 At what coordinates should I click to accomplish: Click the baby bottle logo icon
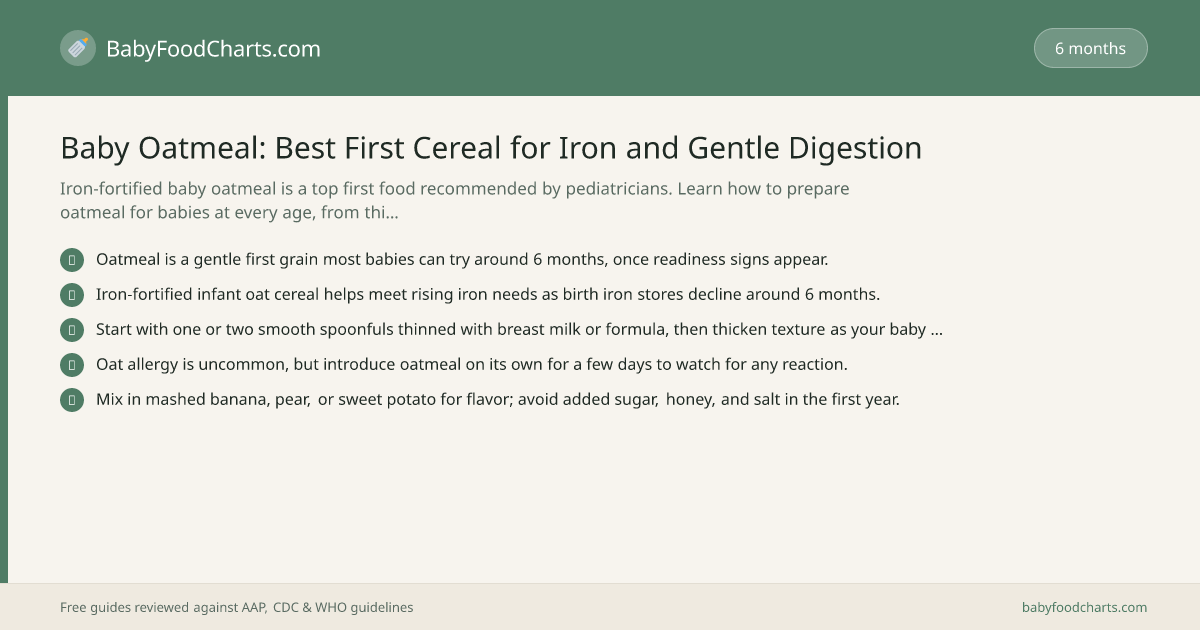[78, 48]
